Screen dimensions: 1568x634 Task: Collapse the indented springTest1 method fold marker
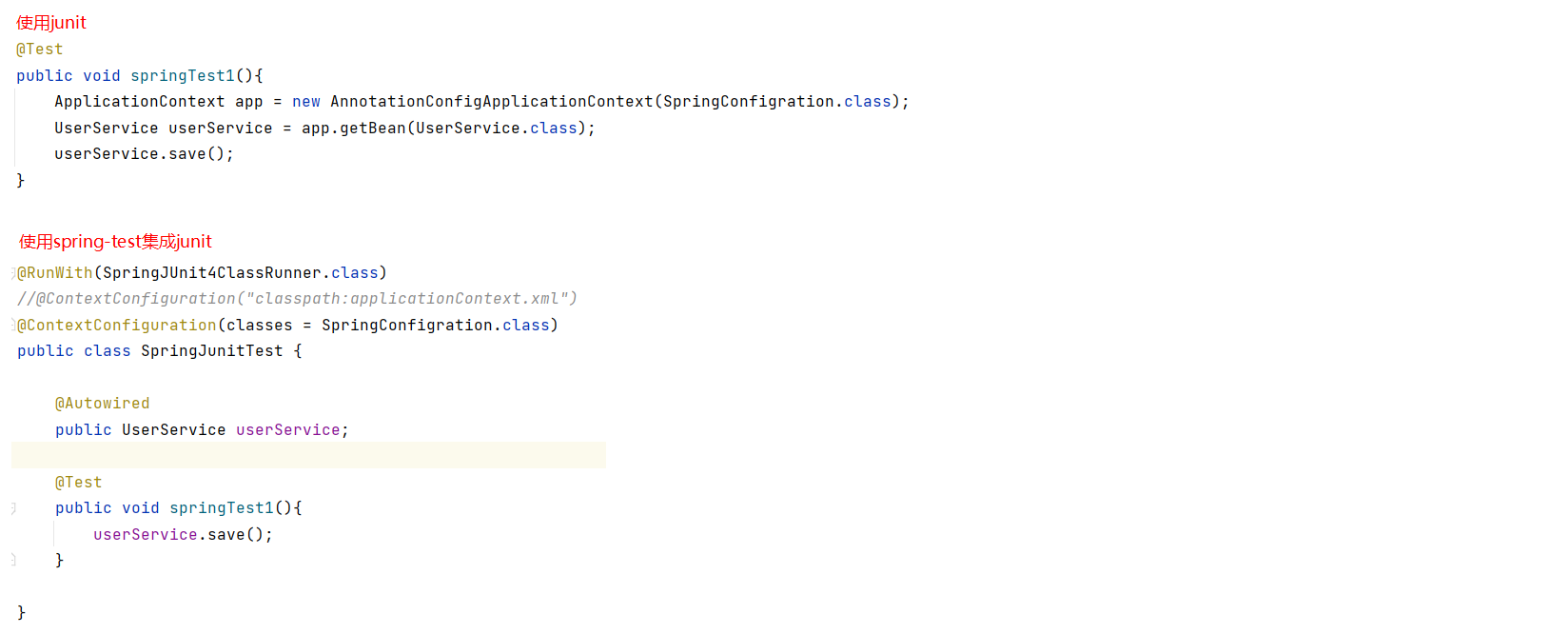coord(13,508)
